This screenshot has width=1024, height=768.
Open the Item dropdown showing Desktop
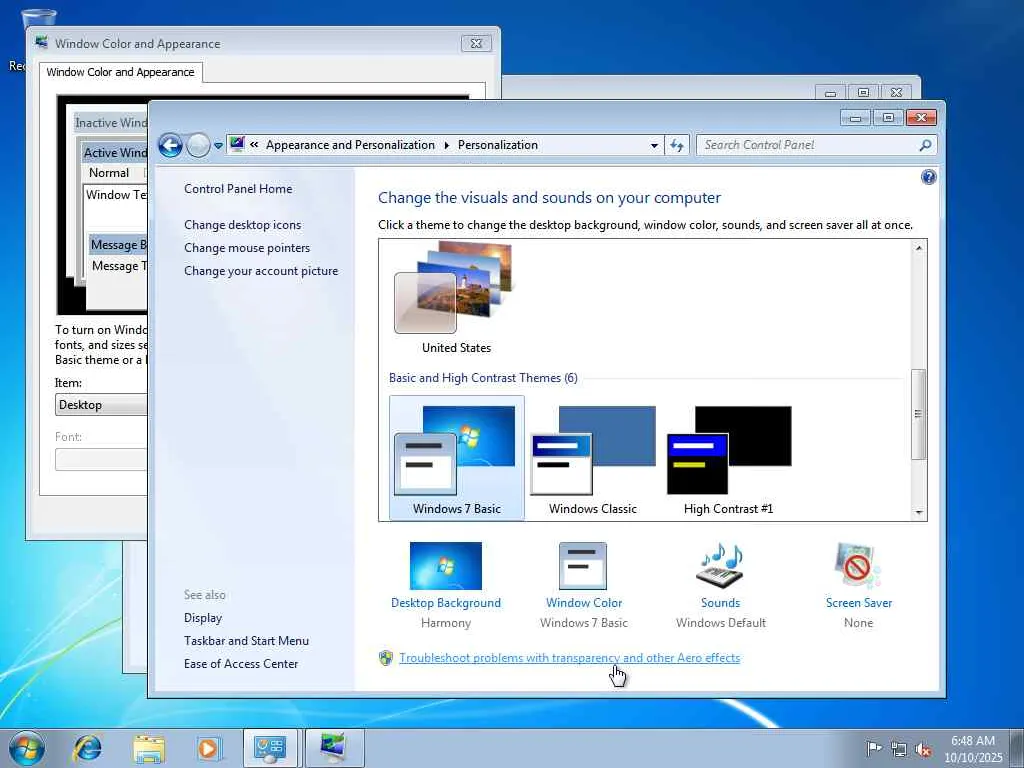pos(101,405)
